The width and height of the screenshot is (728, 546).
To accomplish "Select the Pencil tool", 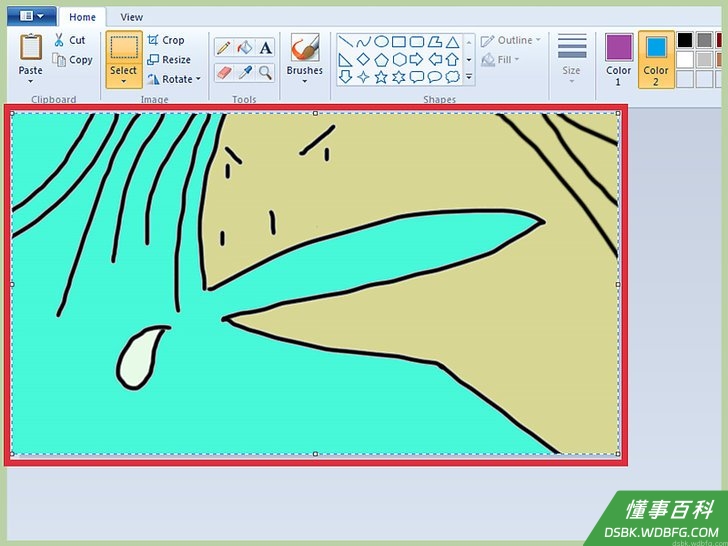I will tap(223, 47).
